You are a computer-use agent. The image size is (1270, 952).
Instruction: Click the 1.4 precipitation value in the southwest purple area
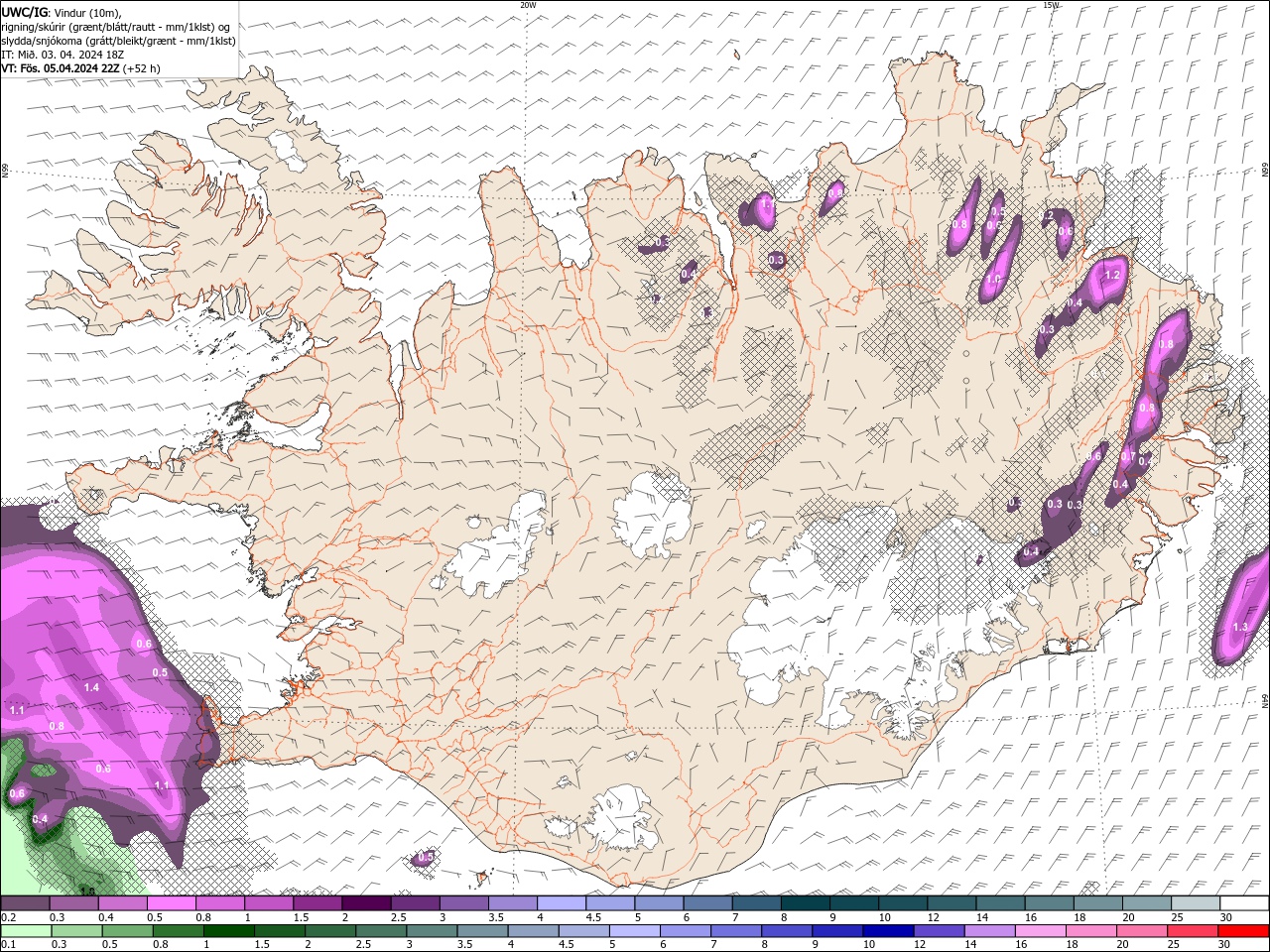tap(92, 687)
